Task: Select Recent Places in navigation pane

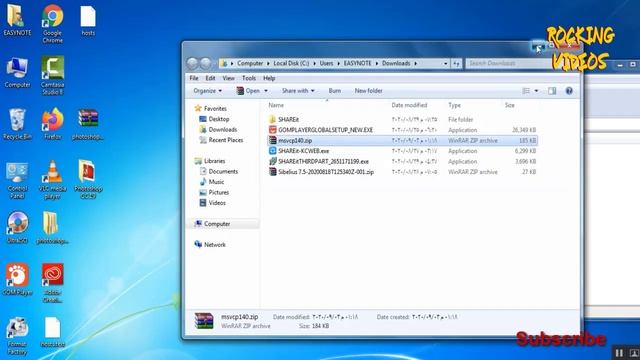Action: 221,140
